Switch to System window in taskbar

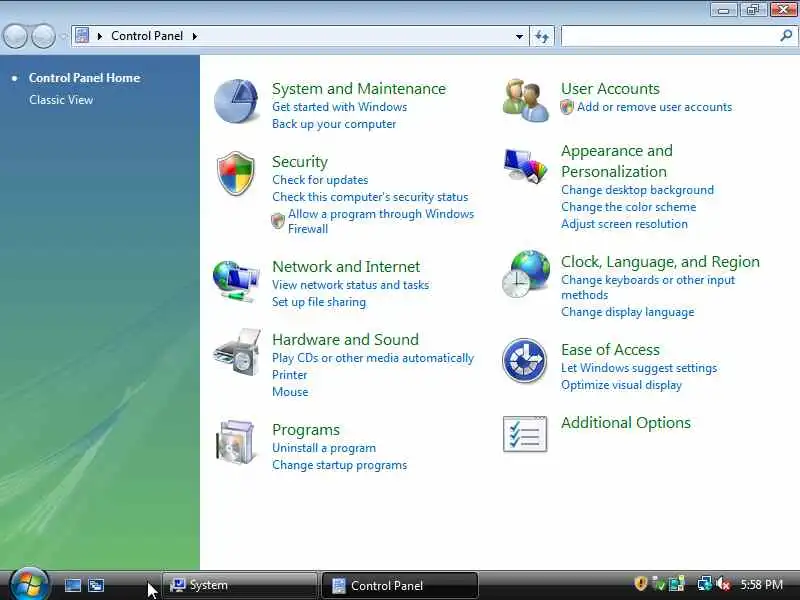click(x=239, y=585)
